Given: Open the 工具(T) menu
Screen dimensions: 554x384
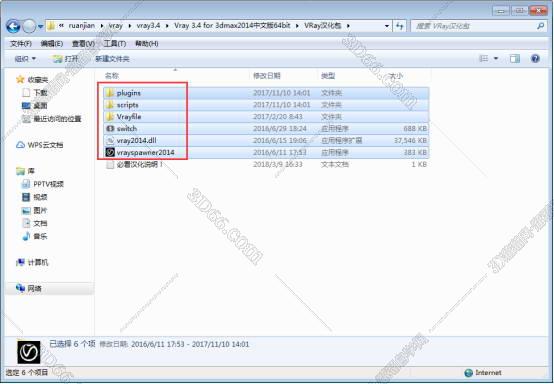Looking at the screenshot, I should coord(114,43).
